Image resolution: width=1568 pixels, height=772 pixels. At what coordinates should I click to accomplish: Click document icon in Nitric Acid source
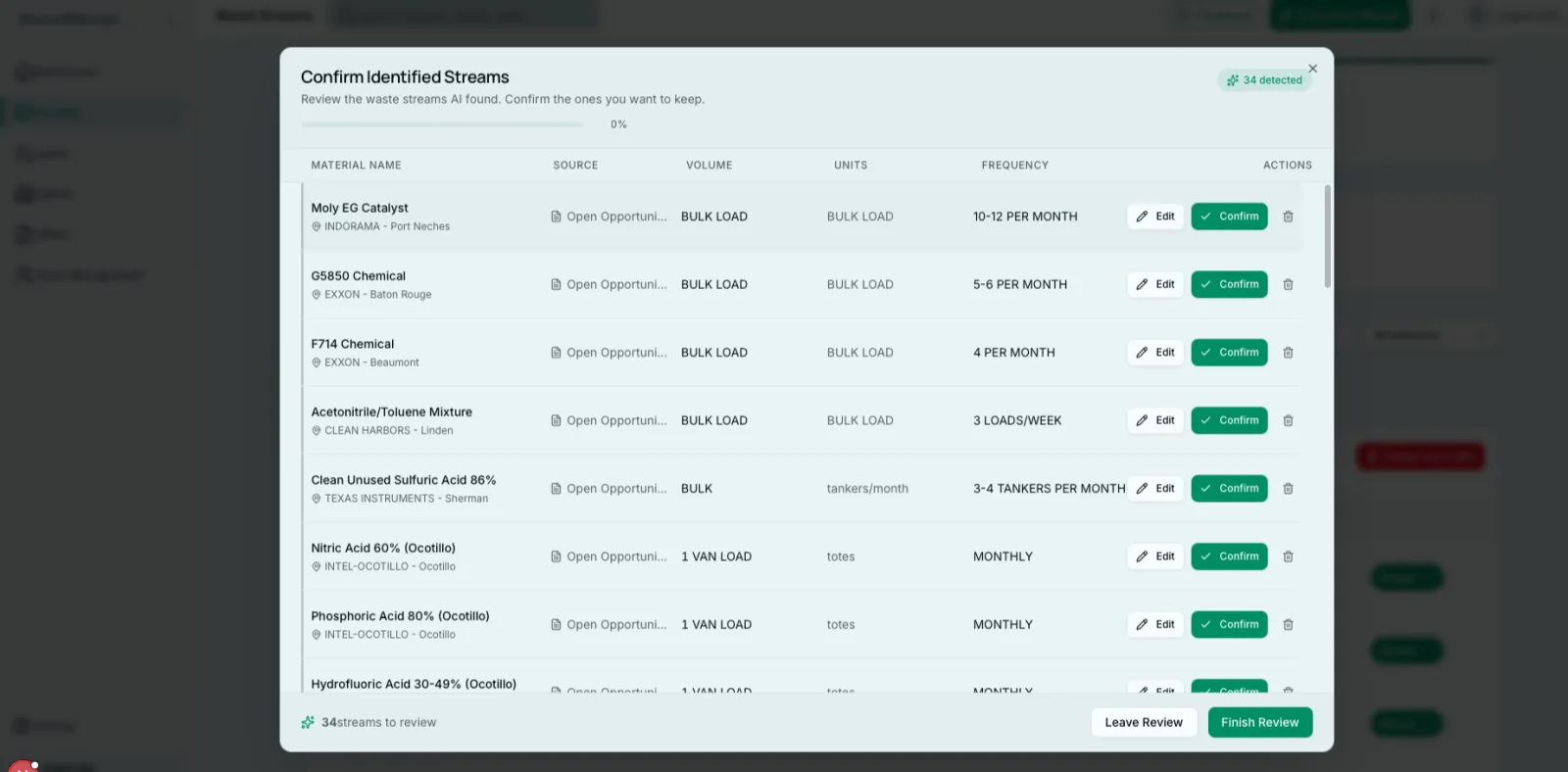coord(556,556)
